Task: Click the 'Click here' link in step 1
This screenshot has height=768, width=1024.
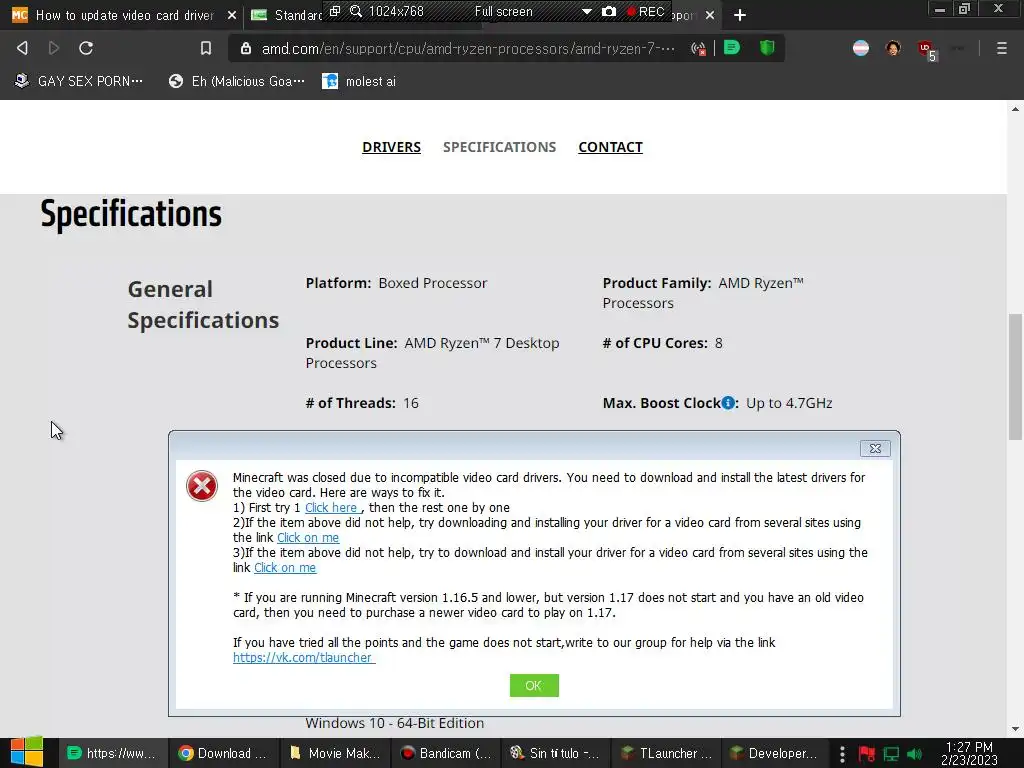Action: point(332,507)
